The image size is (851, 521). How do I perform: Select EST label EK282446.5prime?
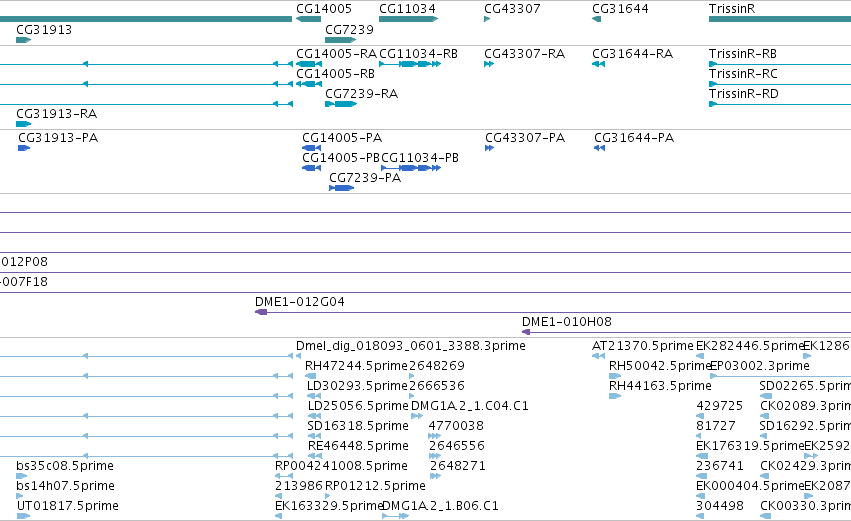coord(749,346)
